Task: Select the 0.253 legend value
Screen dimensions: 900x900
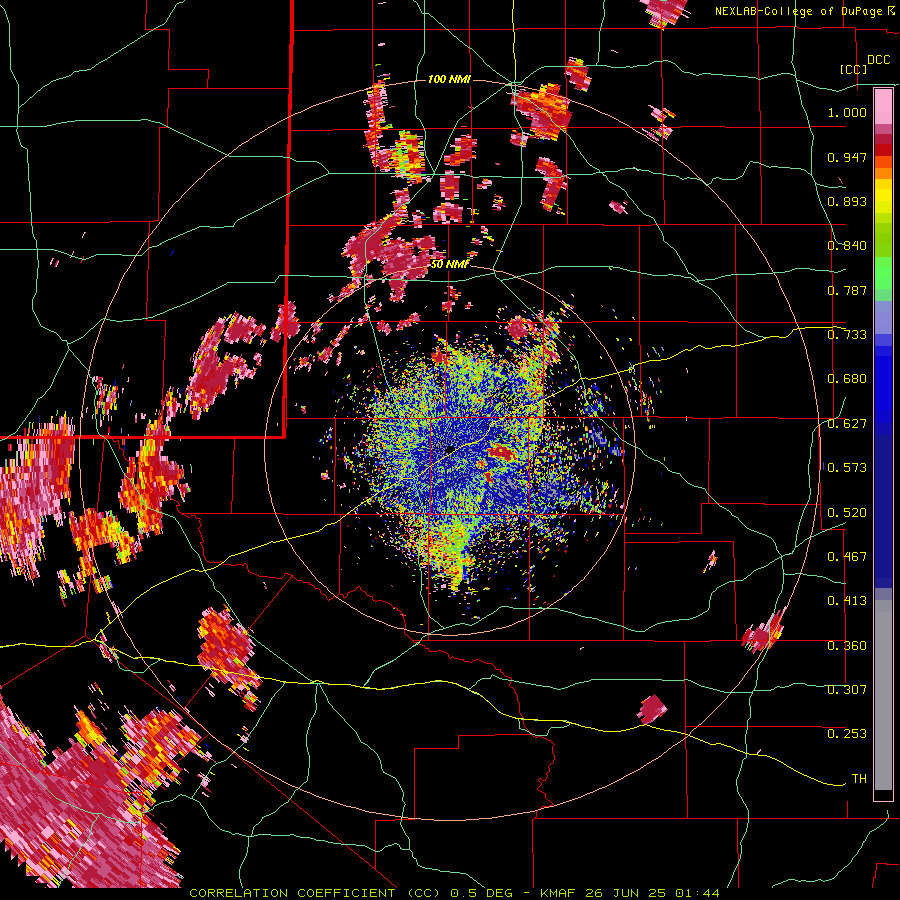Action: click(847, 734)
